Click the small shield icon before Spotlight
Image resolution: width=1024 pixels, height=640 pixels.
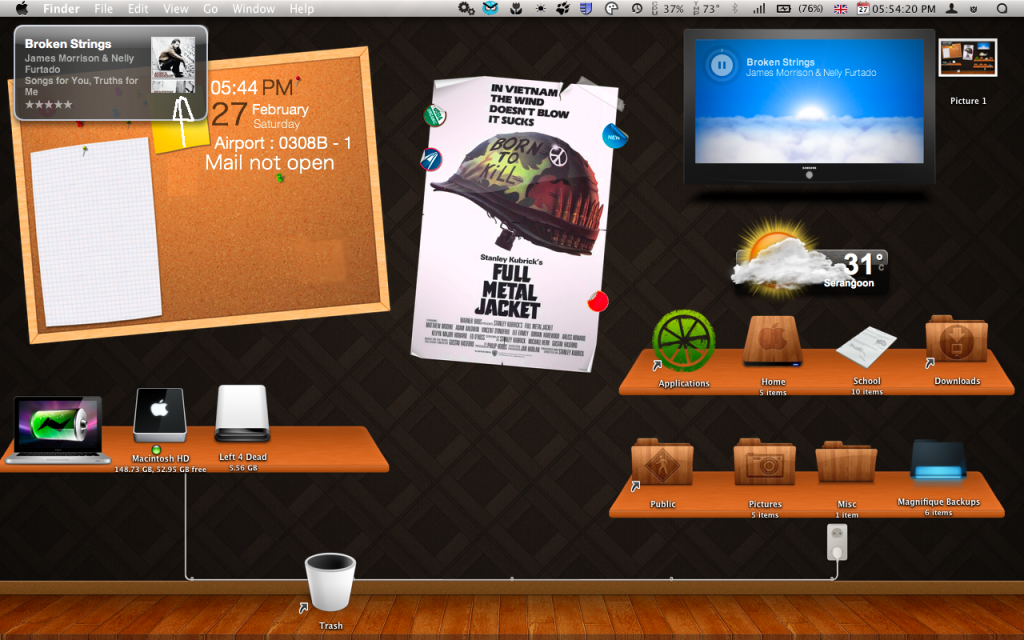pyautogui.click(x=973, y=8)
